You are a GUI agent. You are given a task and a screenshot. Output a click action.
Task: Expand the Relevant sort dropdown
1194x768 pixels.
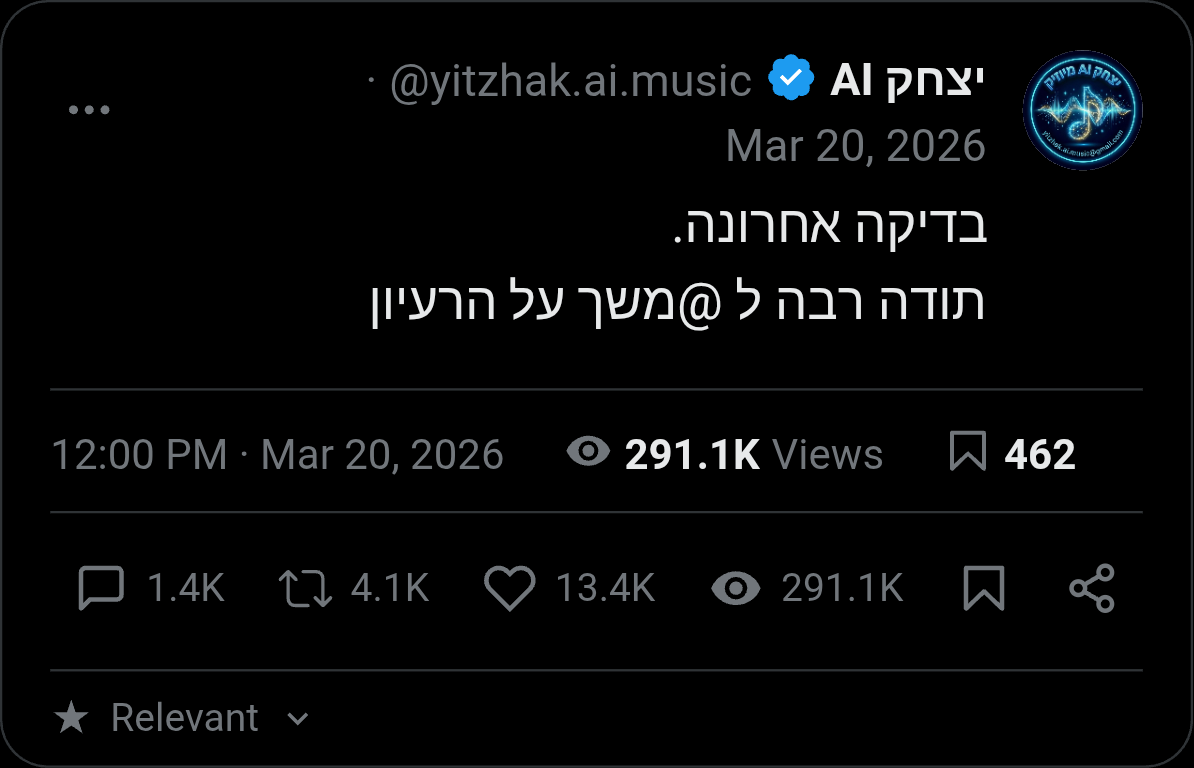click(x=185, y=717)
